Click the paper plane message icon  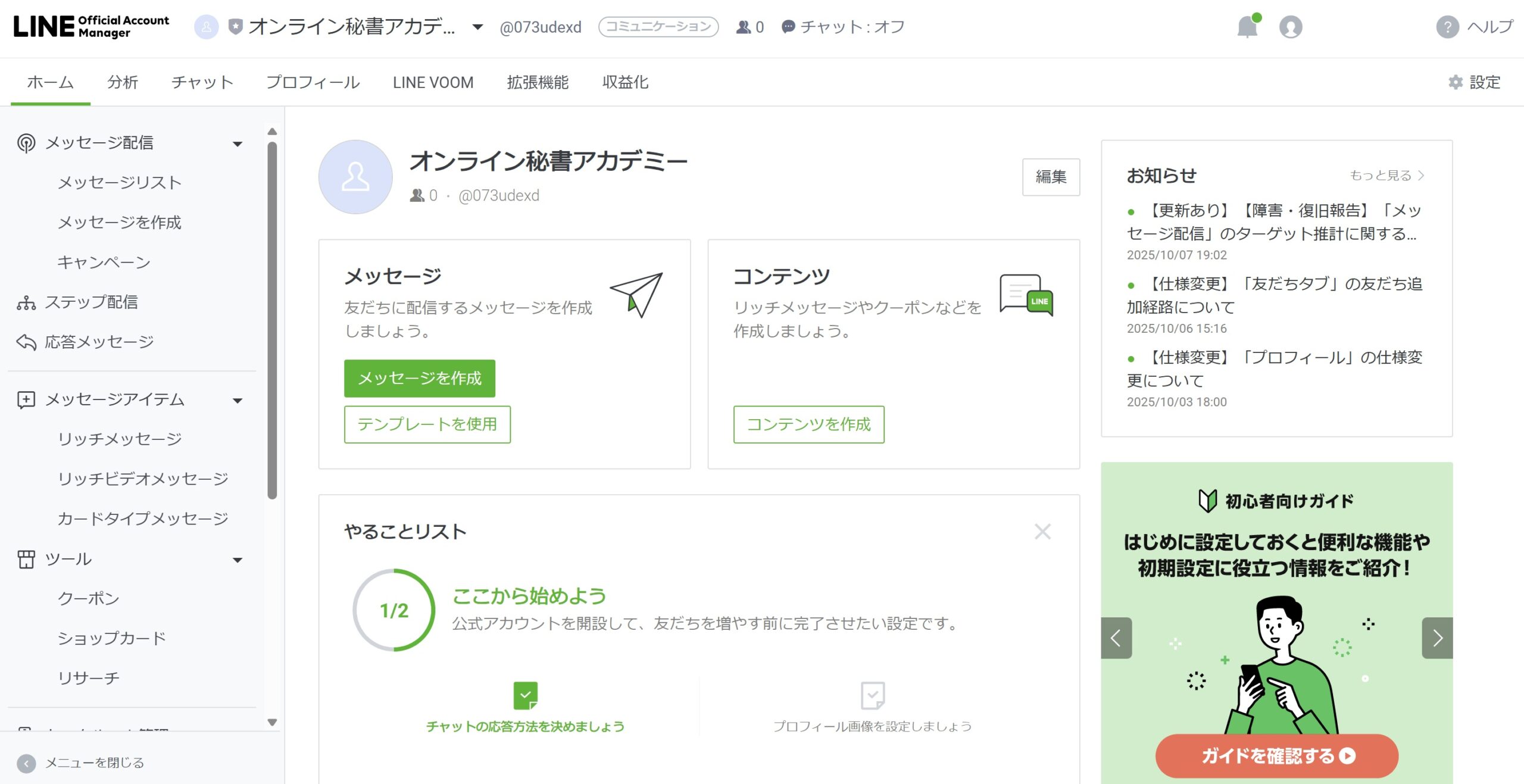(x=636, y=295)
